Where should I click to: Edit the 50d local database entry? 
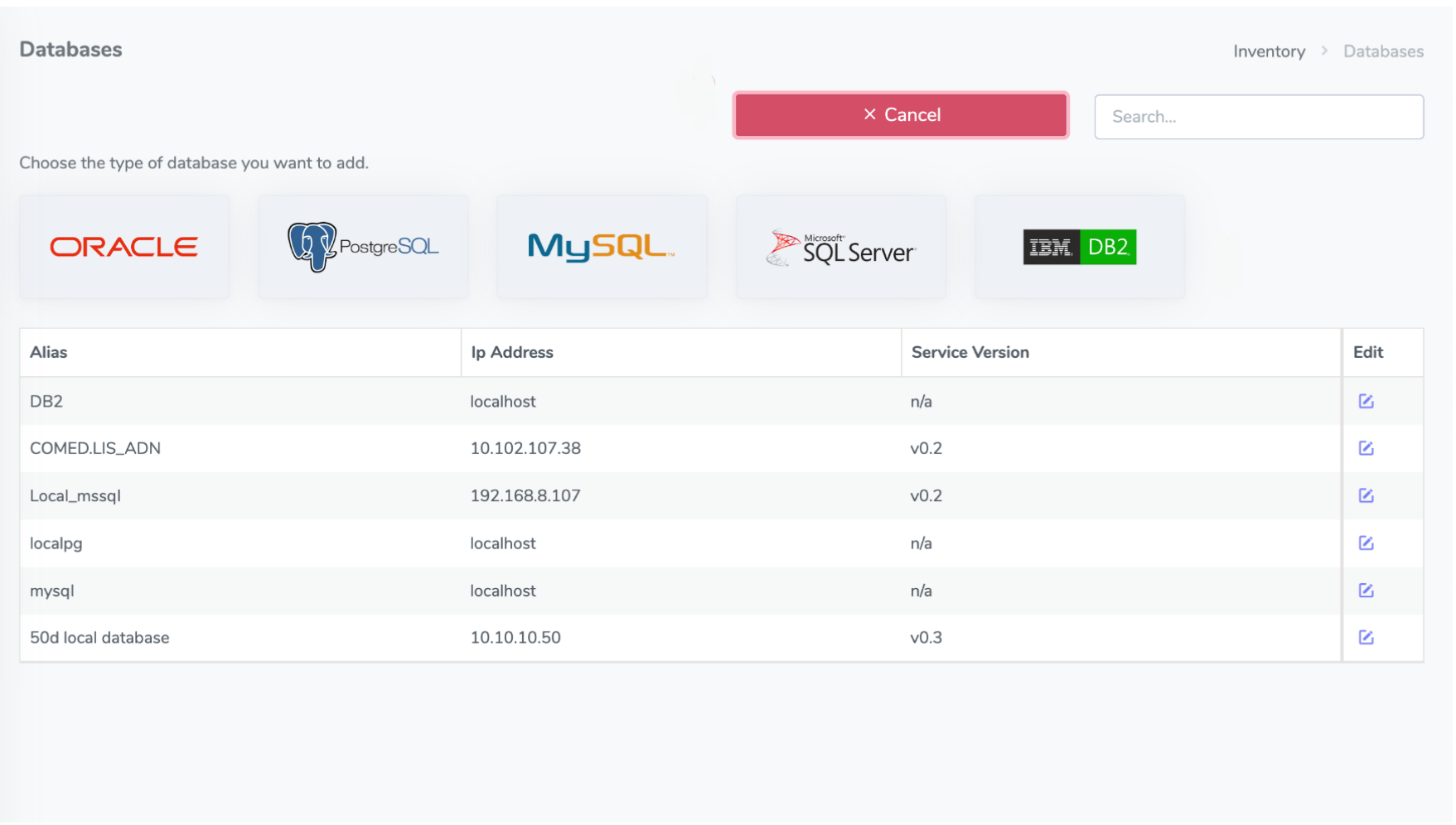click(x=1366, y=638)
